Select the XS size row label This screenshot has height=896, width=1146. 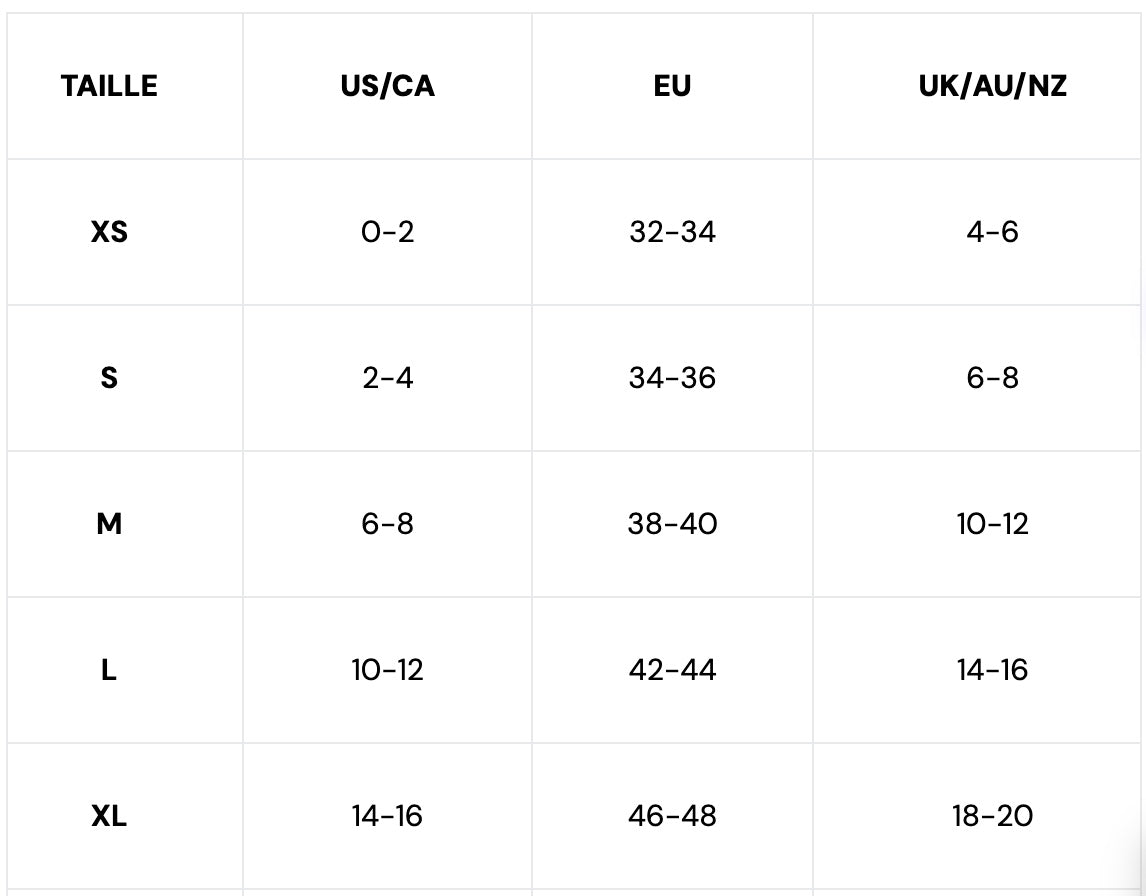(x=109, y=232)
